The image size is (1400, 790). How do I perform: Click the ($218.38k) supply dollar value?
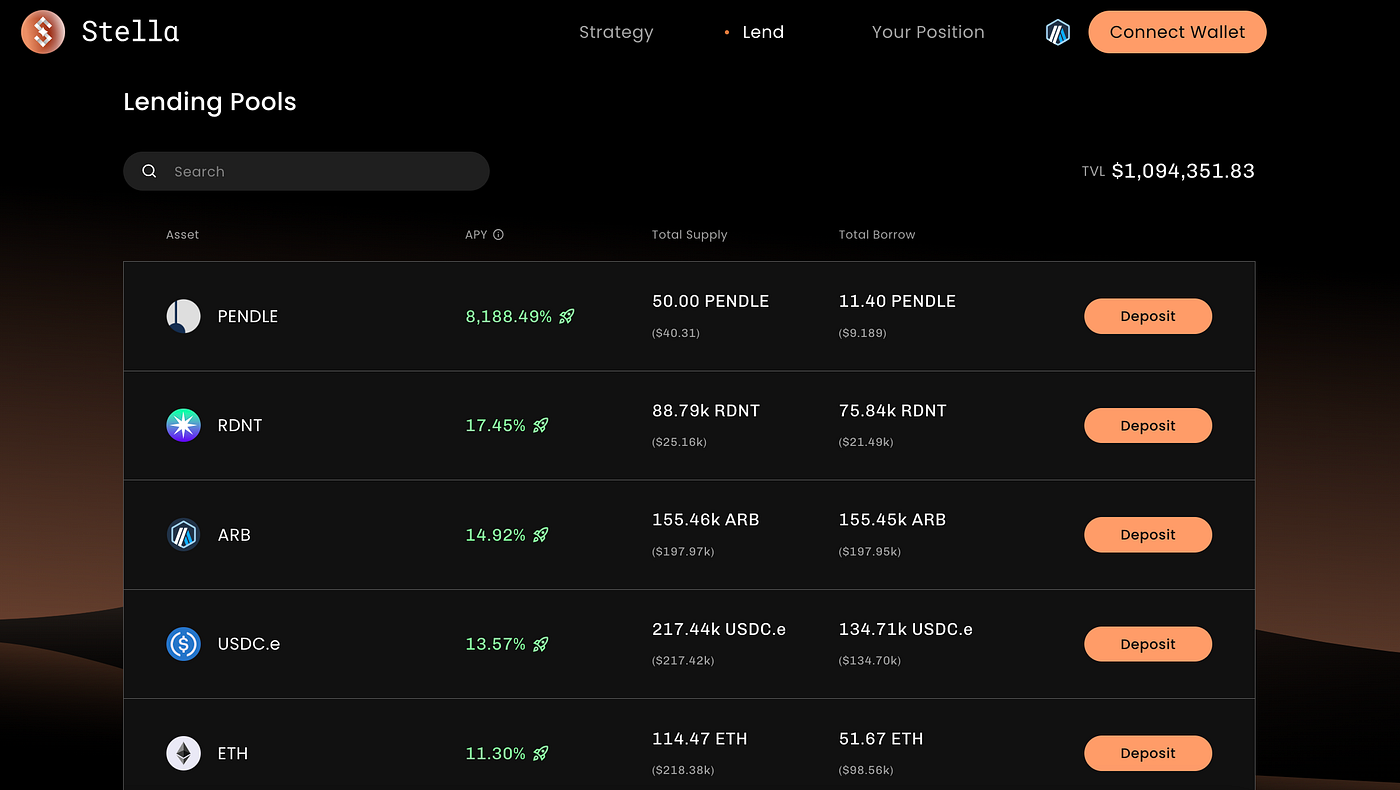[x=683, y=770]
